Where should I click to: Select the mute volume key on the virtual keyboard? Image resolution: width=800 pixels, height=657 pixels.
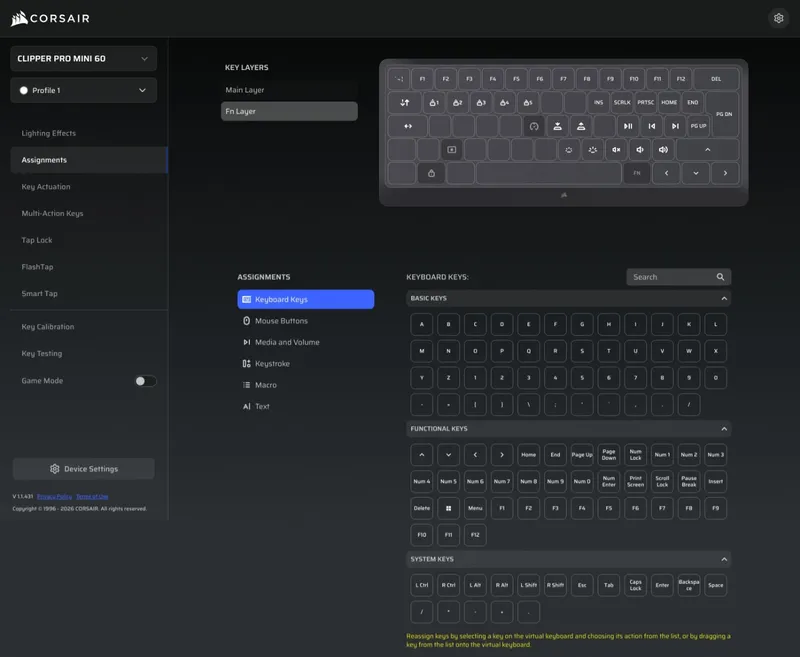pyautogui.click(x=616, y=150)
